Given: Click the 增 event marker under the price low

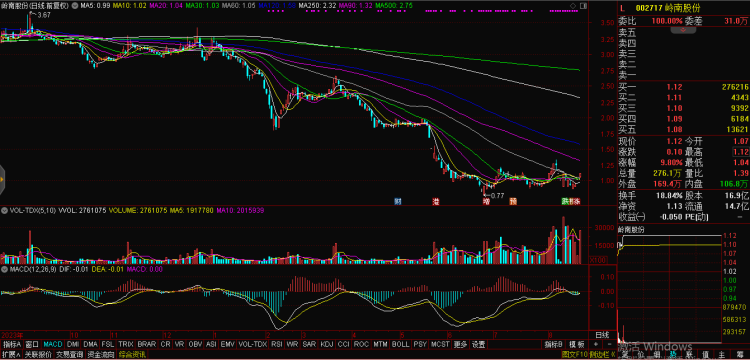Looking at the screenshot, I should [x=486, y=201].
